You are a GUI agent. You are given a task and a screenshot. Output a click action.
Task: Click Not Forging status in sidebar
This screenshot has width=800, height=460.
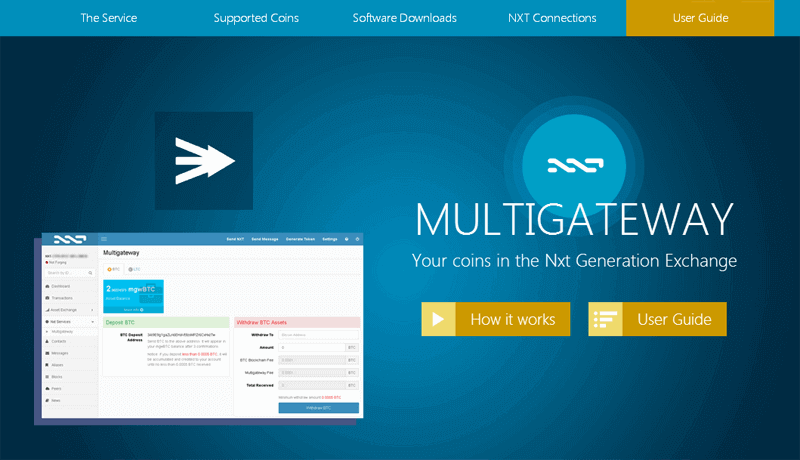click(x=56, y=262)
